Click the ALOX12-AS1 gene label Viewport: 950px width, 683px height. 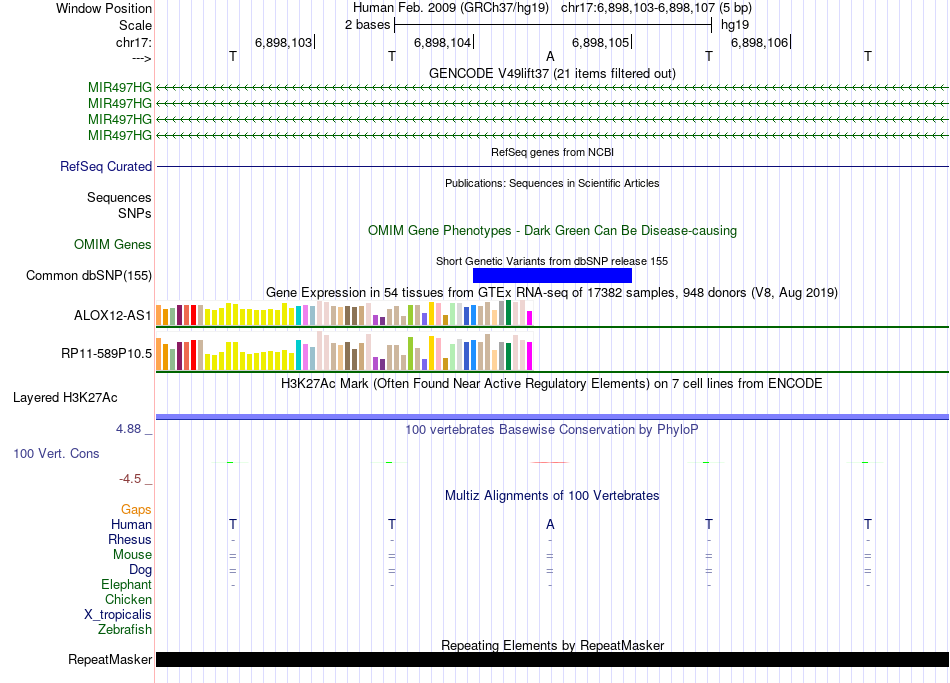point(112,315)
